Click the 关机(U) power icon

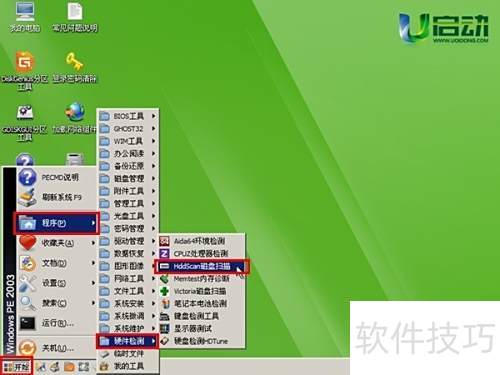pos(27,348)
